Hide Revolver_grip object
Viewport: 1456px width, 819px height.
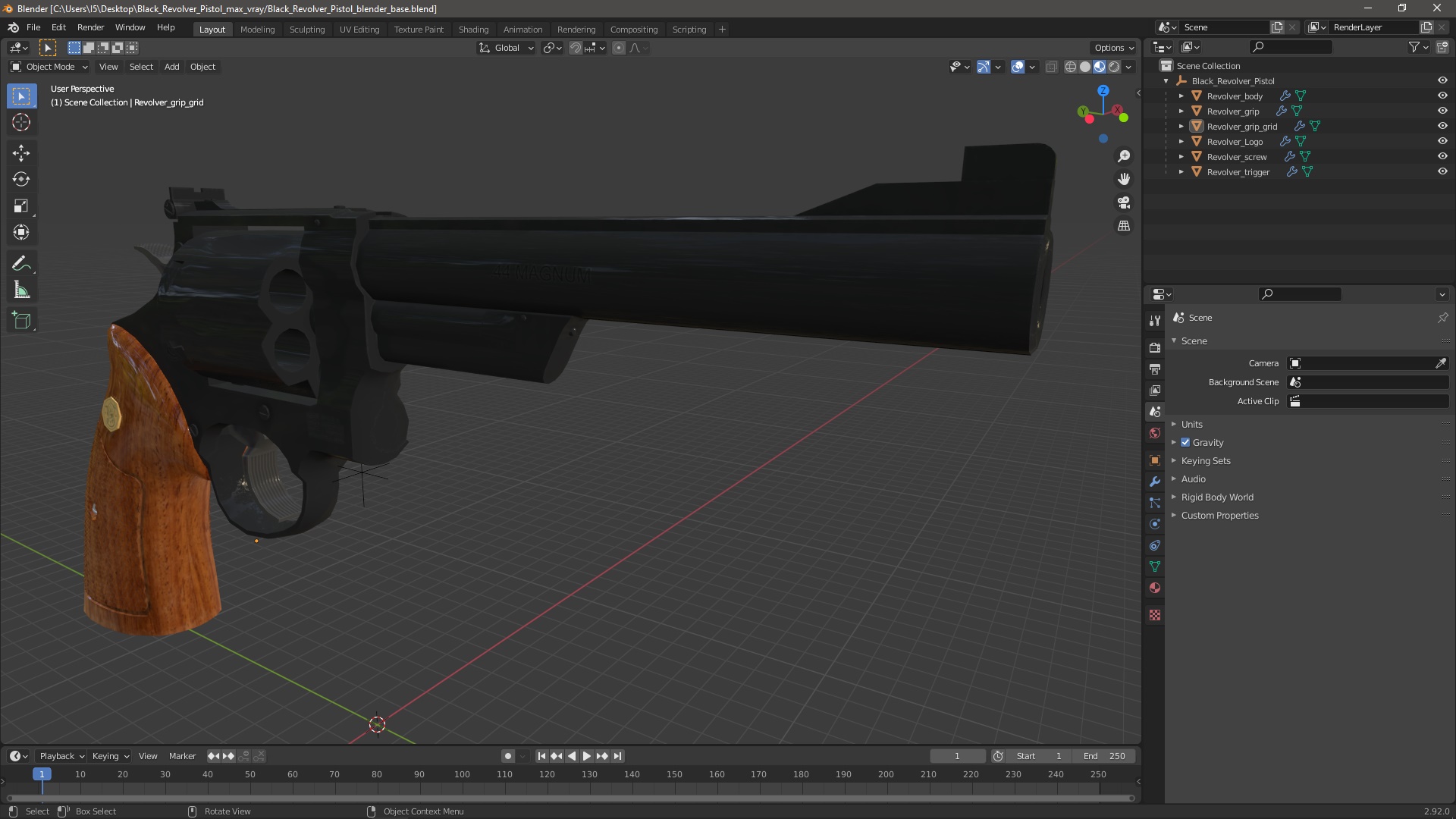pos(1442,111)
